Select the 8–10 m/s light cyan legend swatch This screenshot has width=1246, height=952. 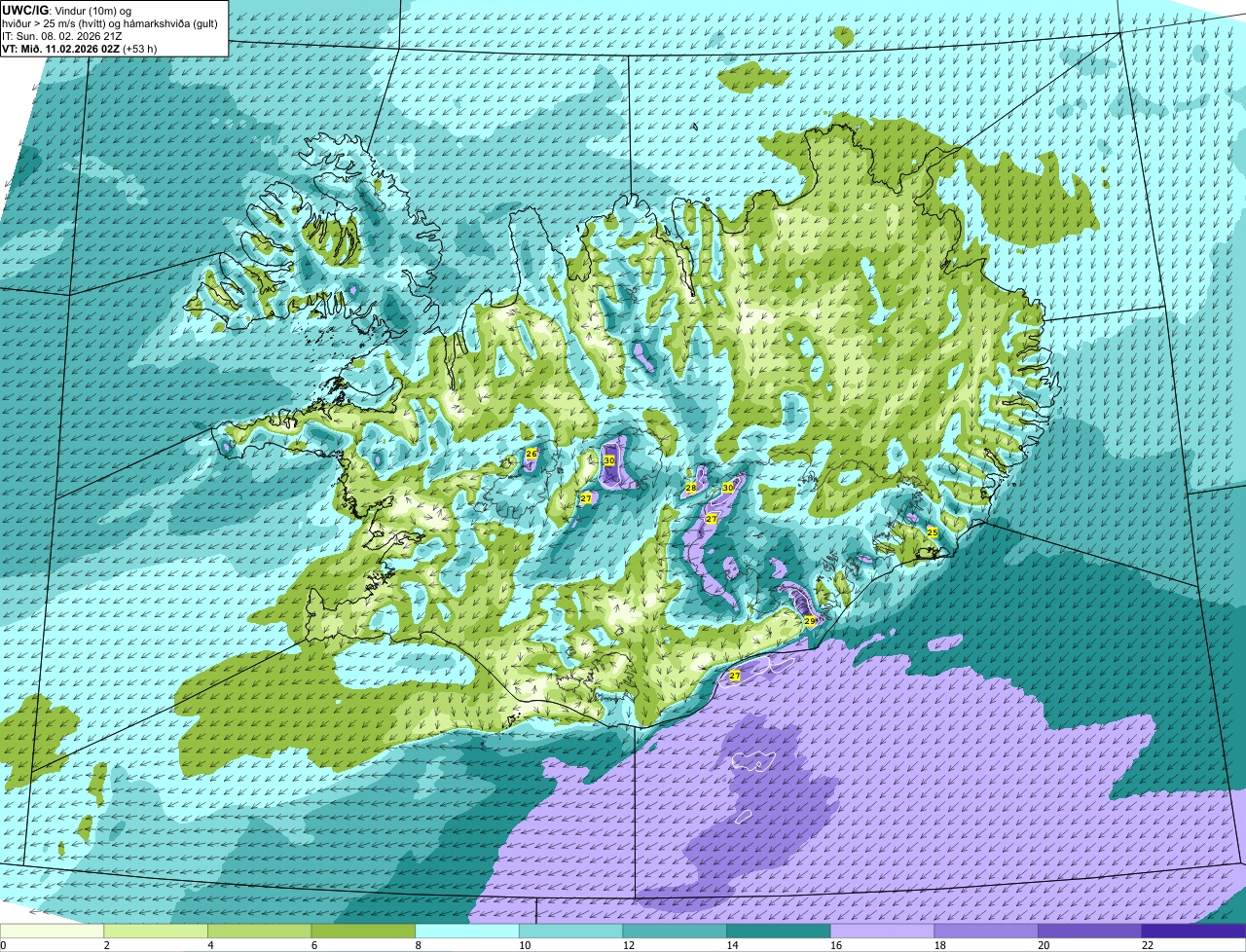tap(467, 932)
